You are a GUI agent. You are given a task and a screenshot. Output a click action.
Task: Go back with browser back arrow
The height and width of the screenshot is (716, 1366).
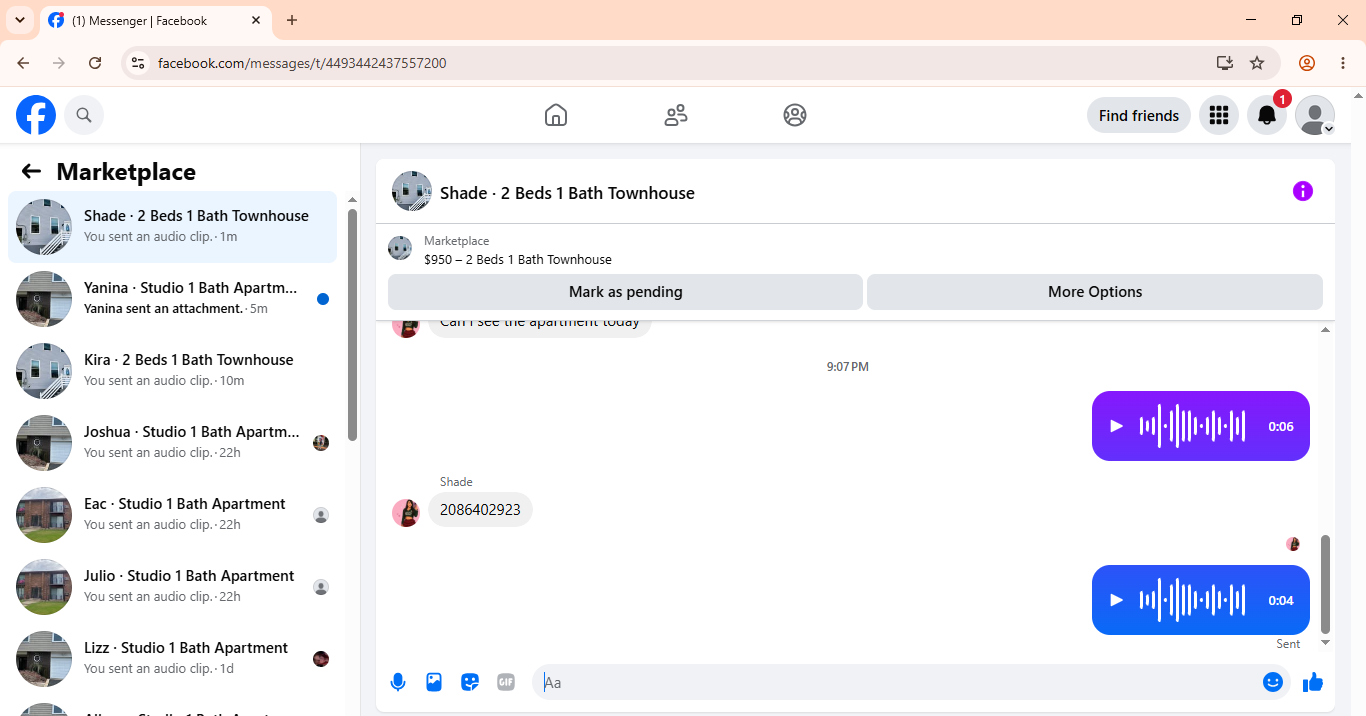[x=23, y=63]
